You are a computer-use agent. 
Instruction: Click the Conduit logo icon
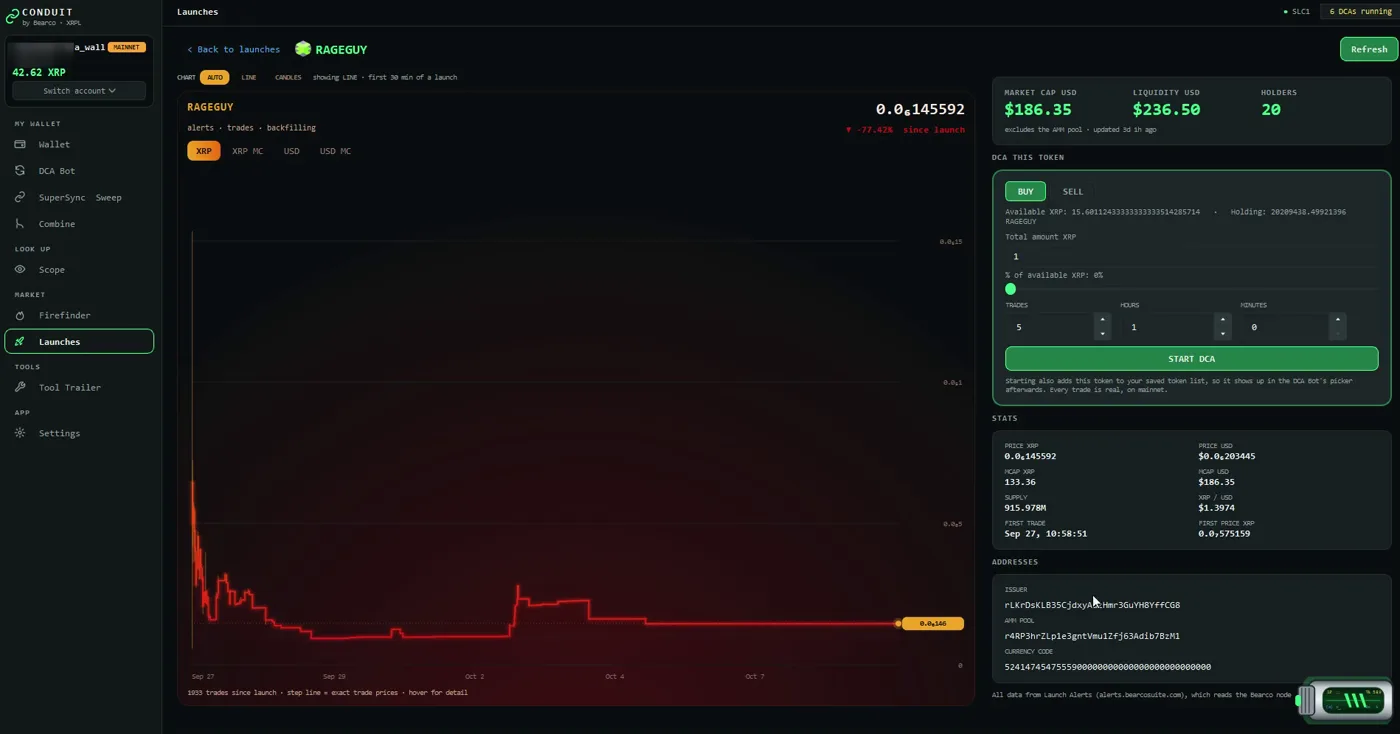point(13,16)
